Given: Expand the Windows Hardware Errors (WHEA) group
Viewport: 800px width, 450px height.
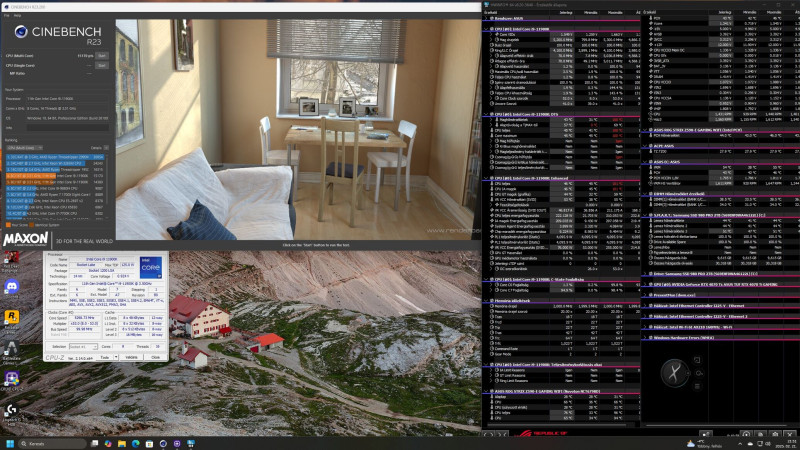Looking at the screenshot, I should pyautogui.click(x=645, y=337).
